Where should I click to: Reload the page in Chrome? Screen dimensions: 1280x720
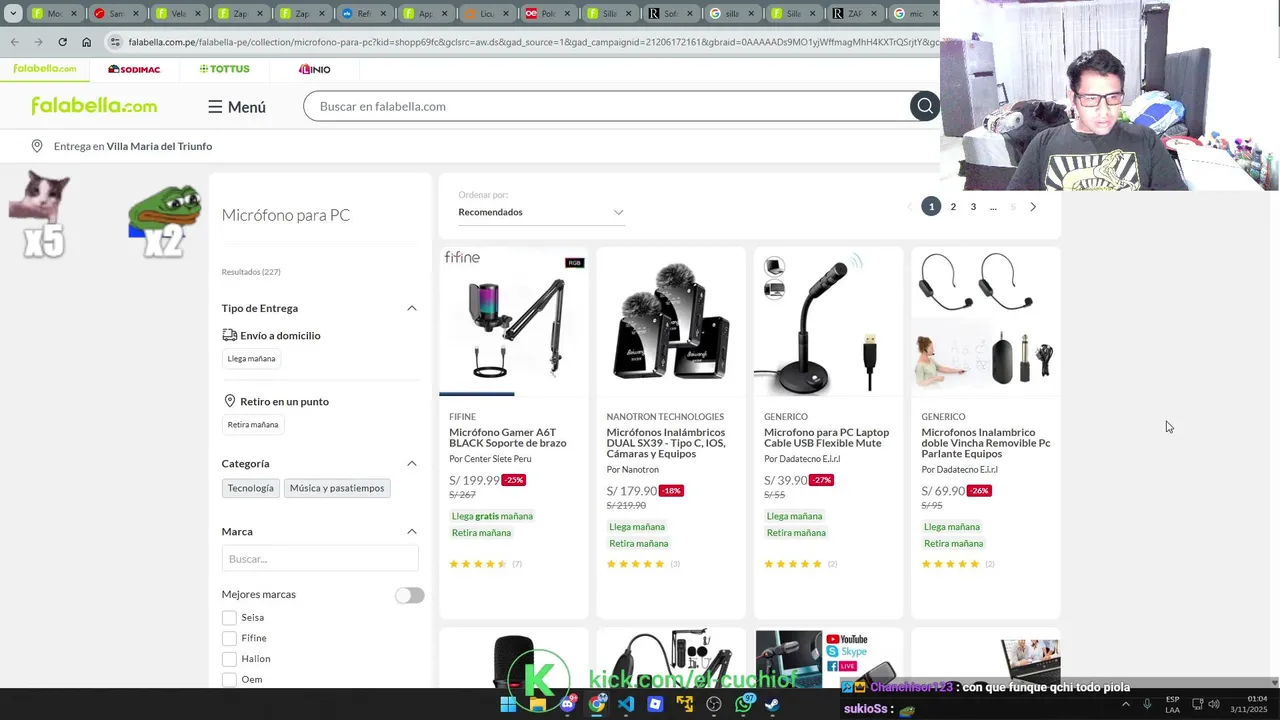coord(62,42)
